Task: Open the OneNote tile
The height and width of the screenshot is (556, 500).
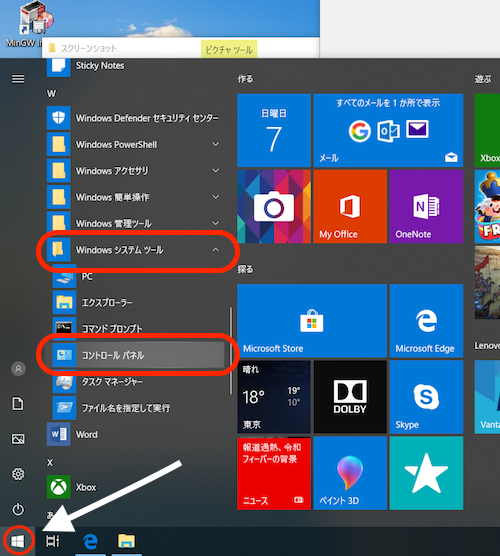Action: 426,206
